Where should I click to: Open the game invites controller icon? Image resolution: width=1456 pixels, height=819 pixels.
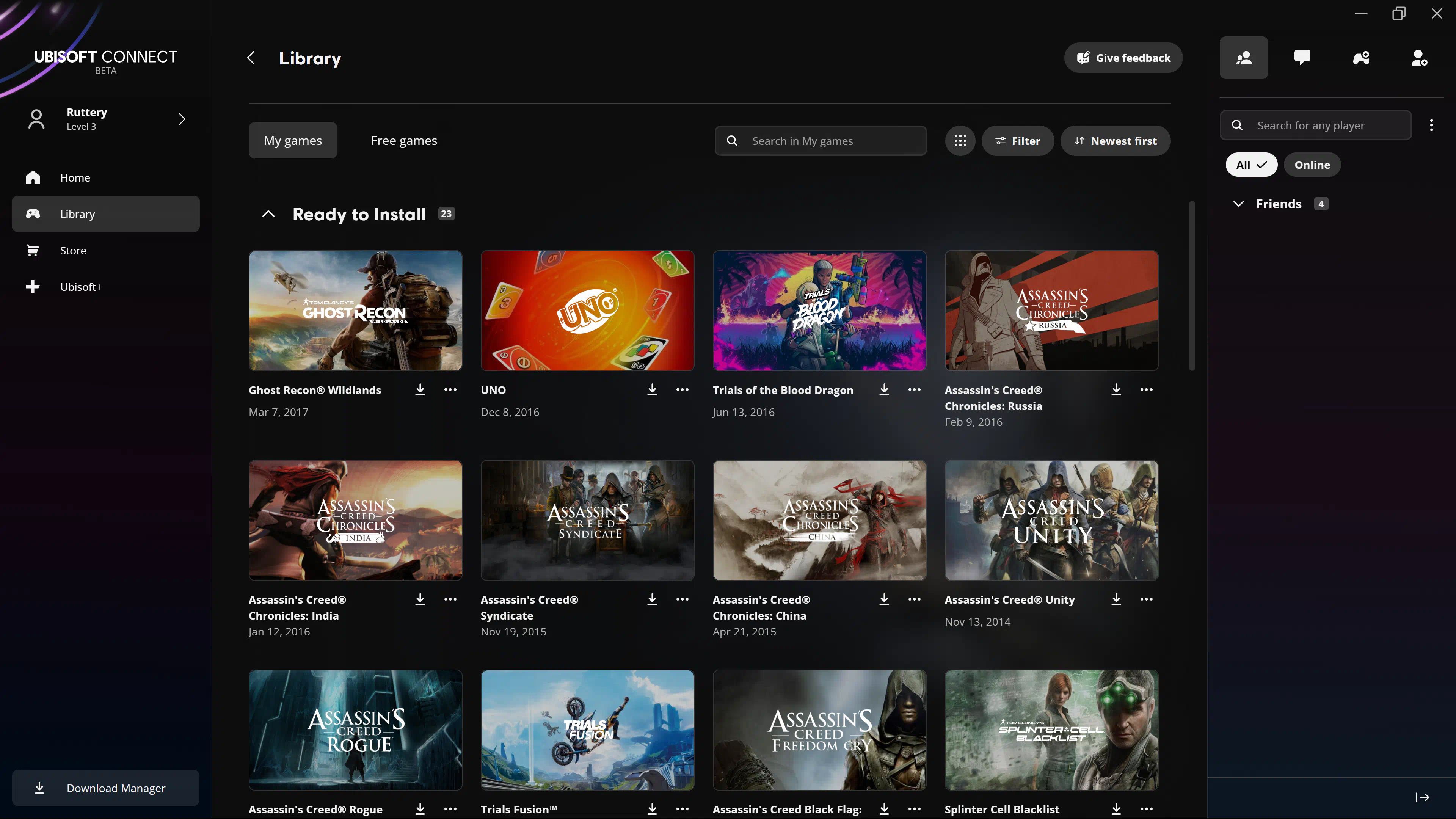click(1361, 58)
